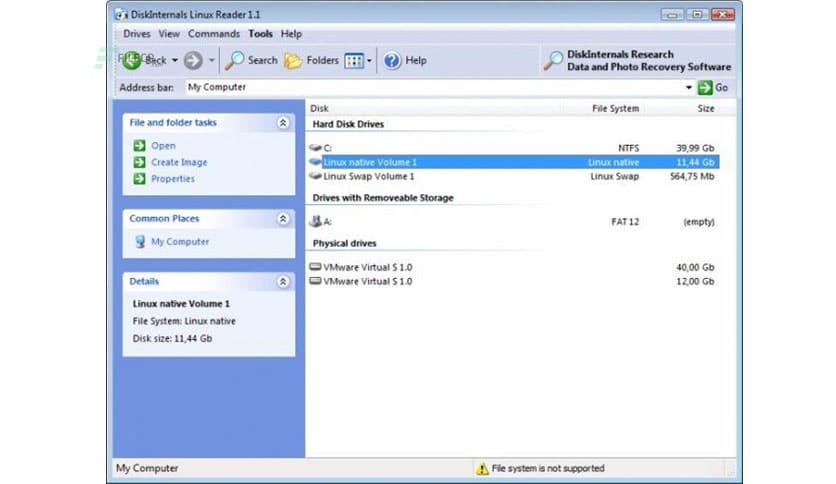
Task: Click the green Go button
Action: 713,87
